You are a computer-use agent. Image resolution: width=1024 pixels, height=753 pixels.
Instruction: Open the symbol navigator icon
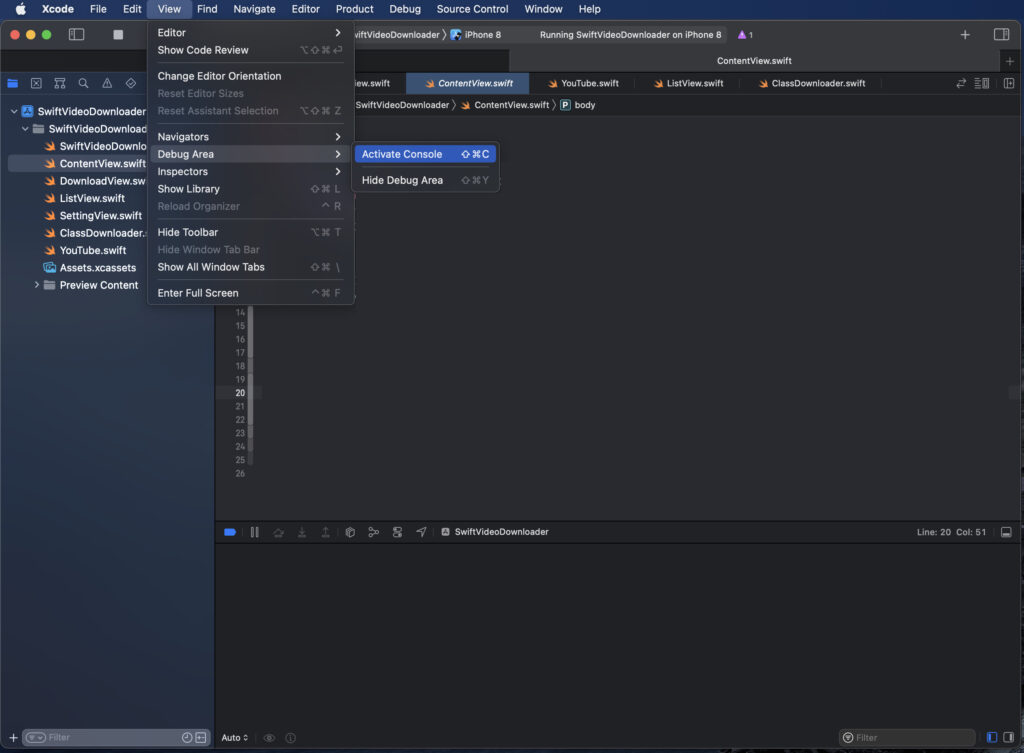pyautogui.click(x=60, y=83)
